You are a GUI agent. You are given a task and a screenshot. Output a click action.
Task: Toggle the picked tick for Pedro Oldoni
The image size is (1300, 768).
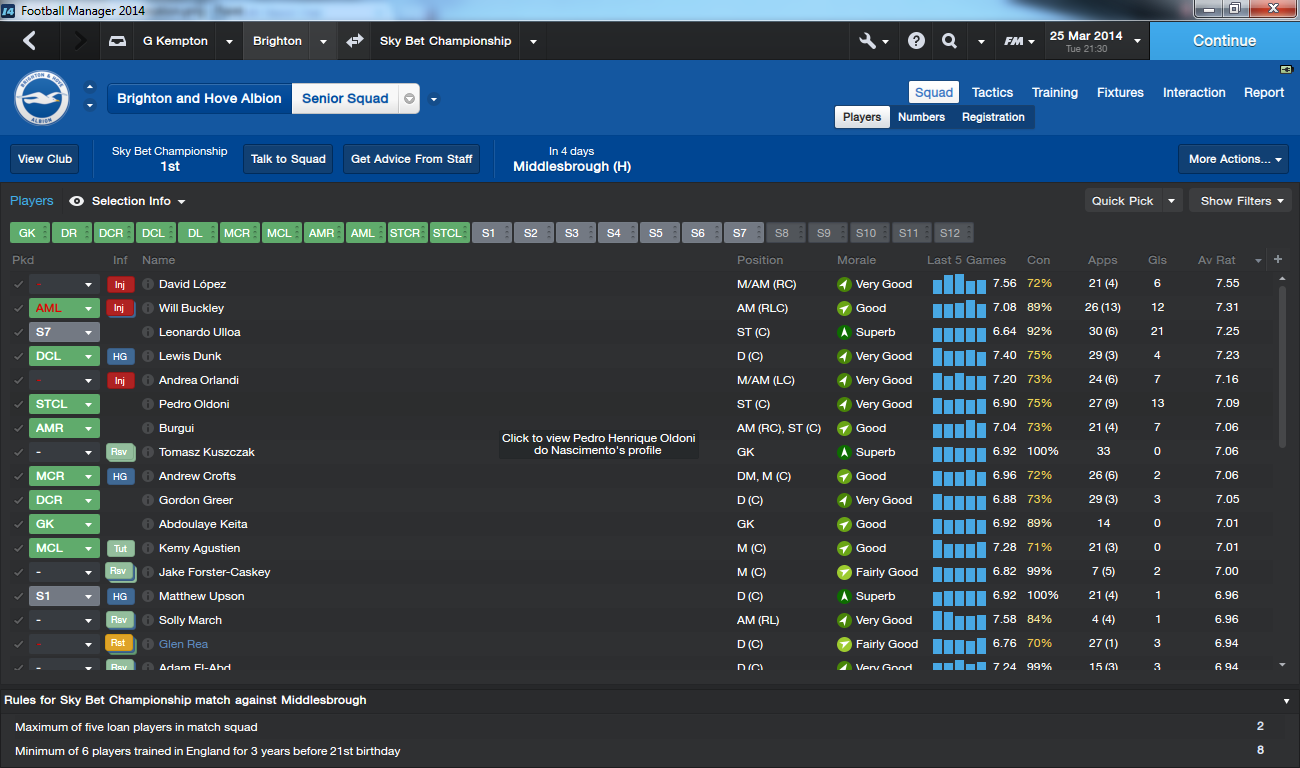point(17,404)
